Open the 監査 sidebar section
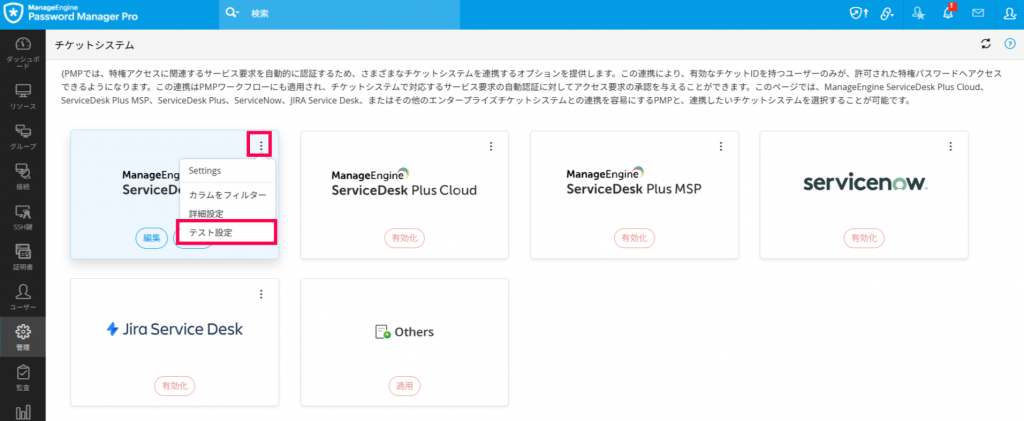 tap(23, 378)
